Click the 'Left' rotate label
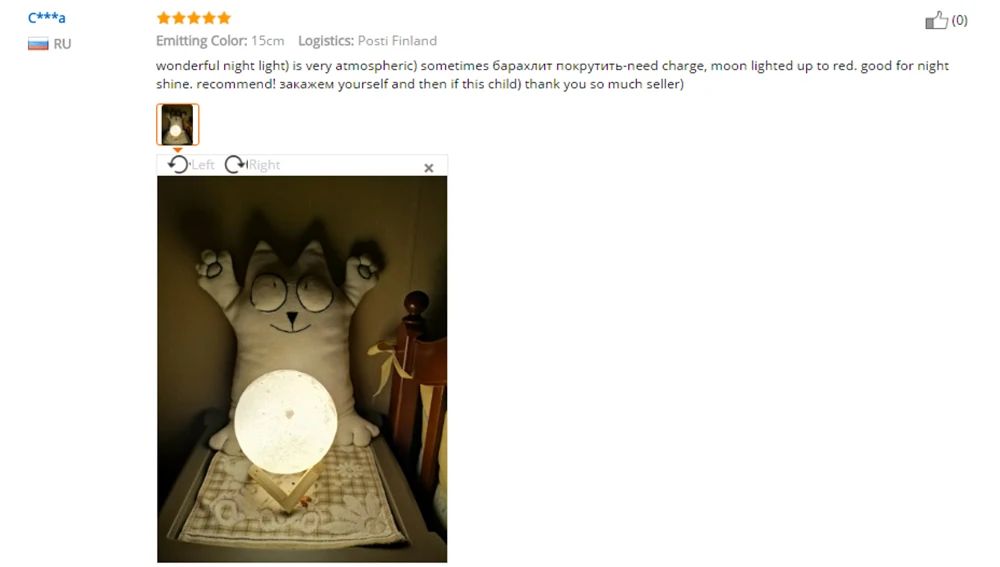The height and width of the screenshot is (567, 1000). click(x=203, y=165)
